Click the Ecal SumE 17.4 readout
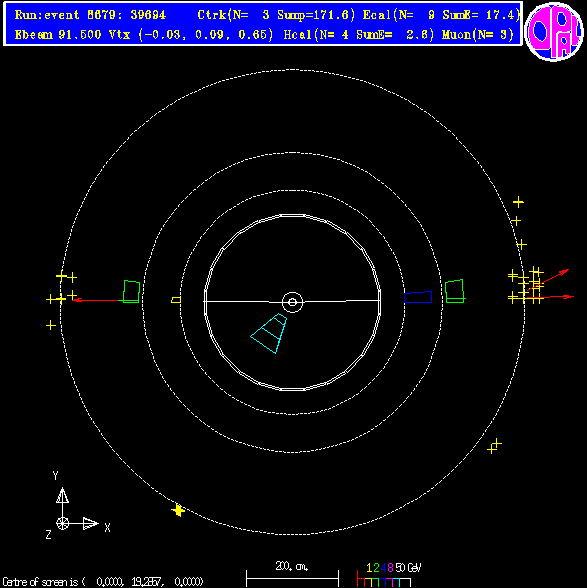Screen dimensions: 587x588 click(x=441, y=15)
